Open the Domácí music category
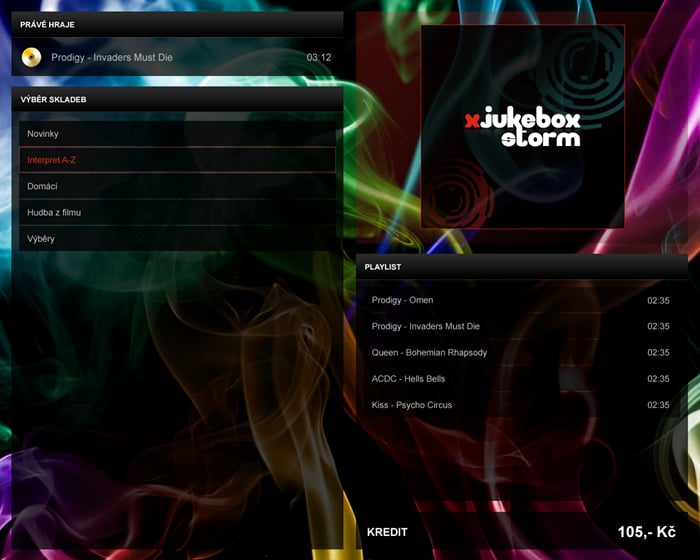 click(x=177, y=186)
